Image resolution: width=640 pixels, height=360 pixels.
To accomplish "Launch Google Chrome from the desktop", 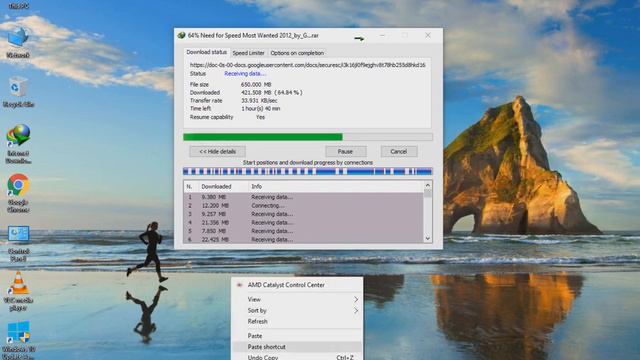I will (18, 193).
